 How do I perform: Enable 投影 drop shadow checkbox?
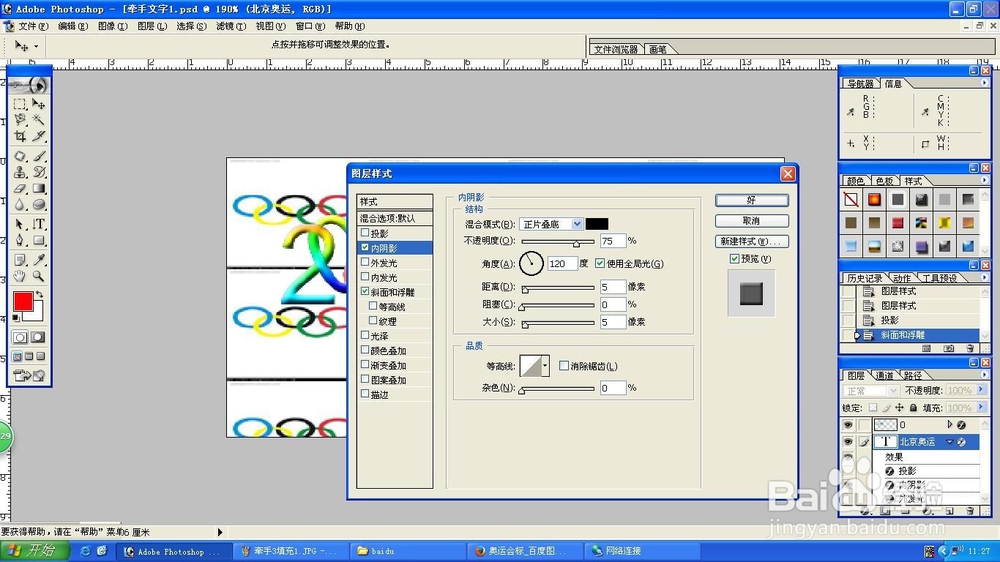pyautogui.click(x=365, y=233)
